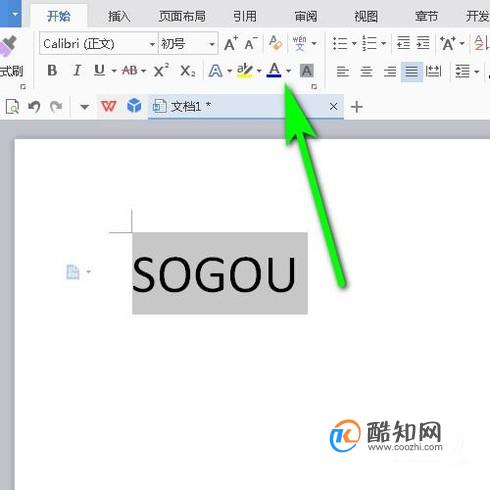Insert a bulleted list
The height and width of the screenshot is (490, 490).
(340, 43)
